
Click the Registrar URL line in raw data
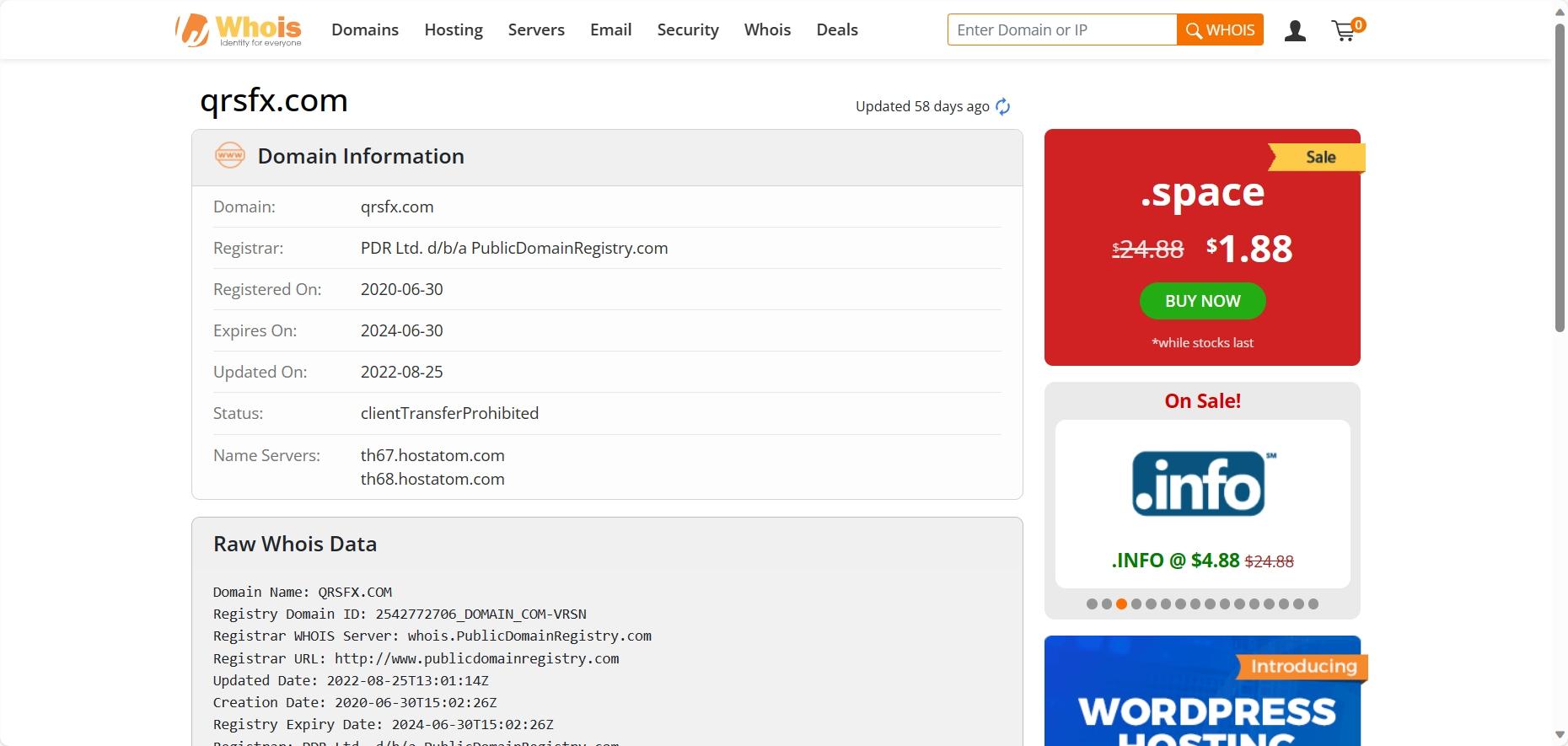416,658
